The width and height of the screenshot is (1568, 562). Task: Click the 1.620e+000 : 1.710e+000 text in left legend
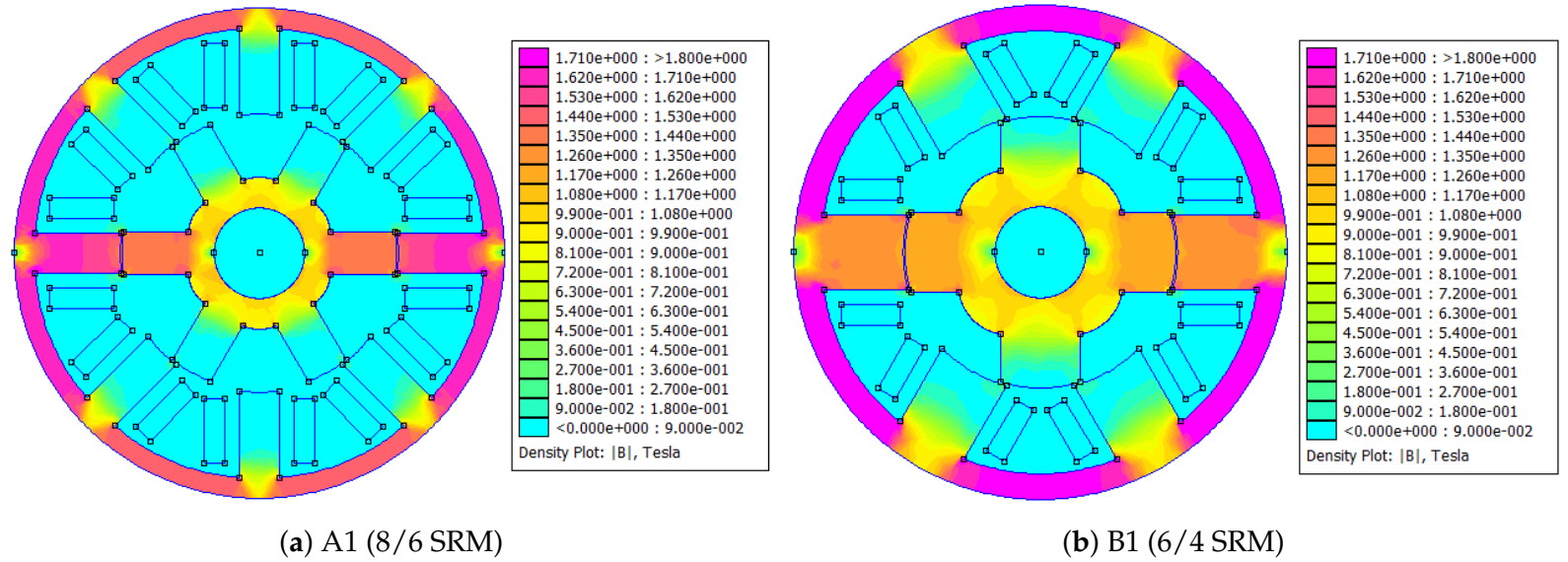(x=645, y=78)
